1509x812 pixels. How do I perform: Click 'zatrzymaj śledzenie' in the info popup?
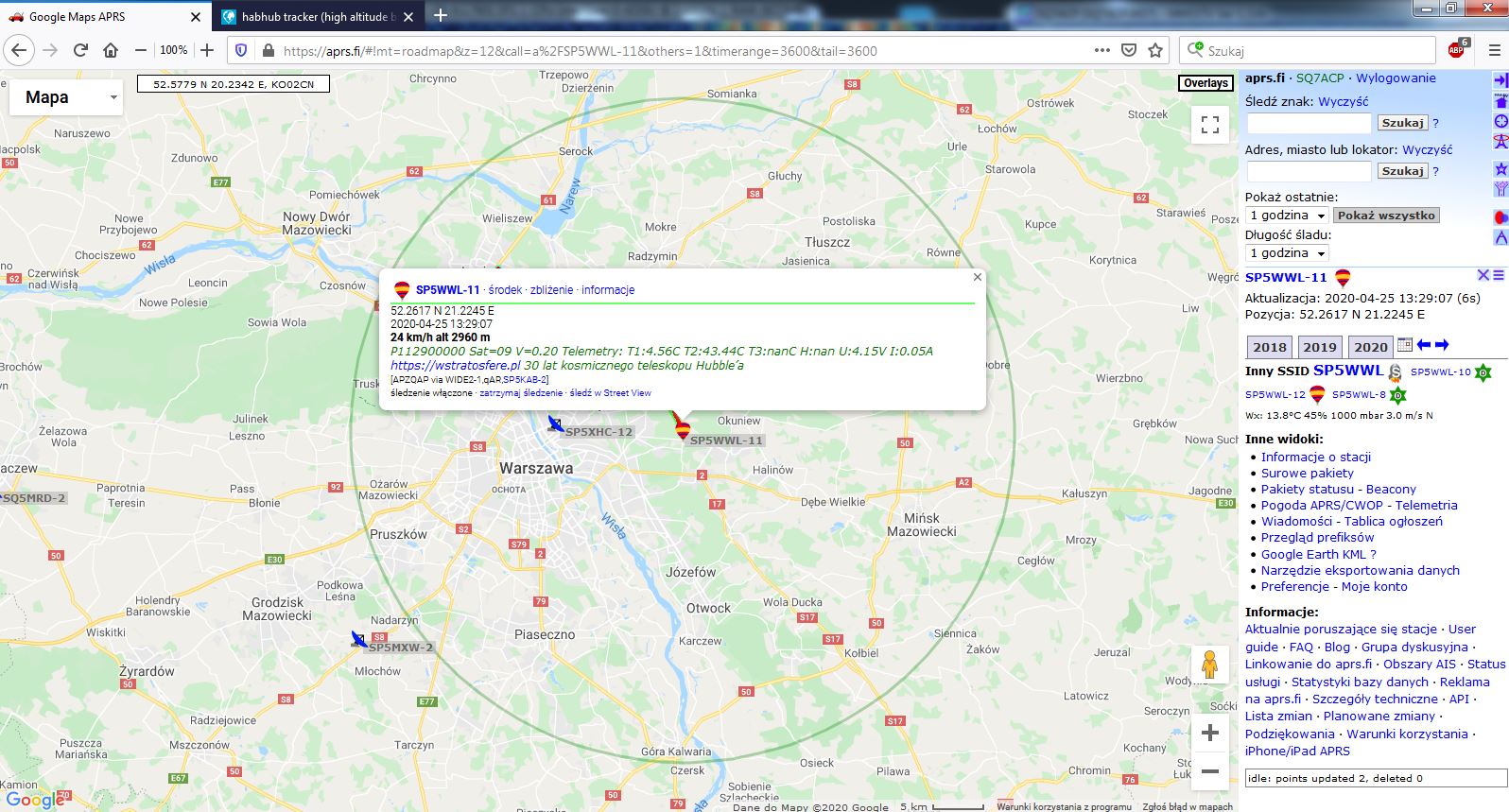(521, 393)
